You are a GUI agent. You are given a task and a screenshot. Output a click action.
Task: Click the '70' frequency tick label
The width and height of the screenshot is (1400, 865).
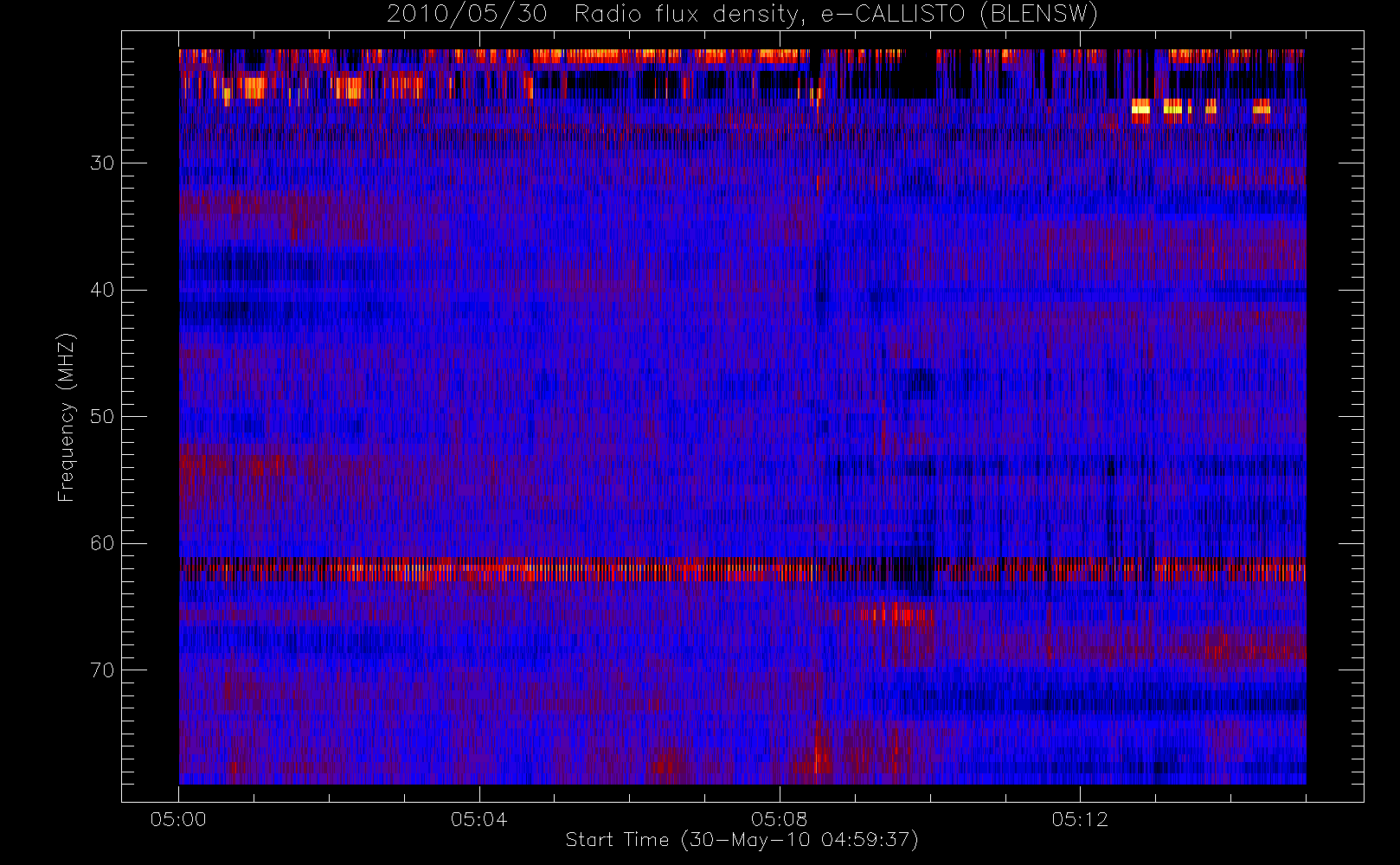[x=102, y=670]
